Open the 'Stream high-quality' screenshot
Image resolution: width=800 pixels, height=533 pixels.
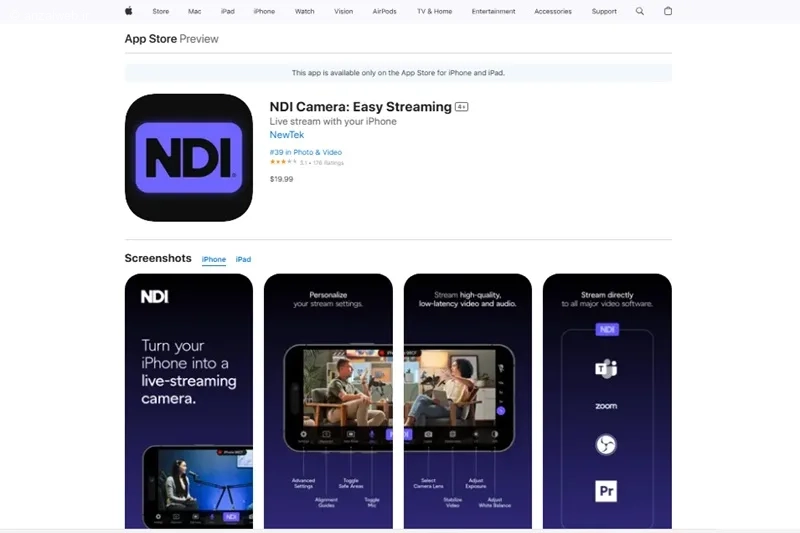(468, 401)
